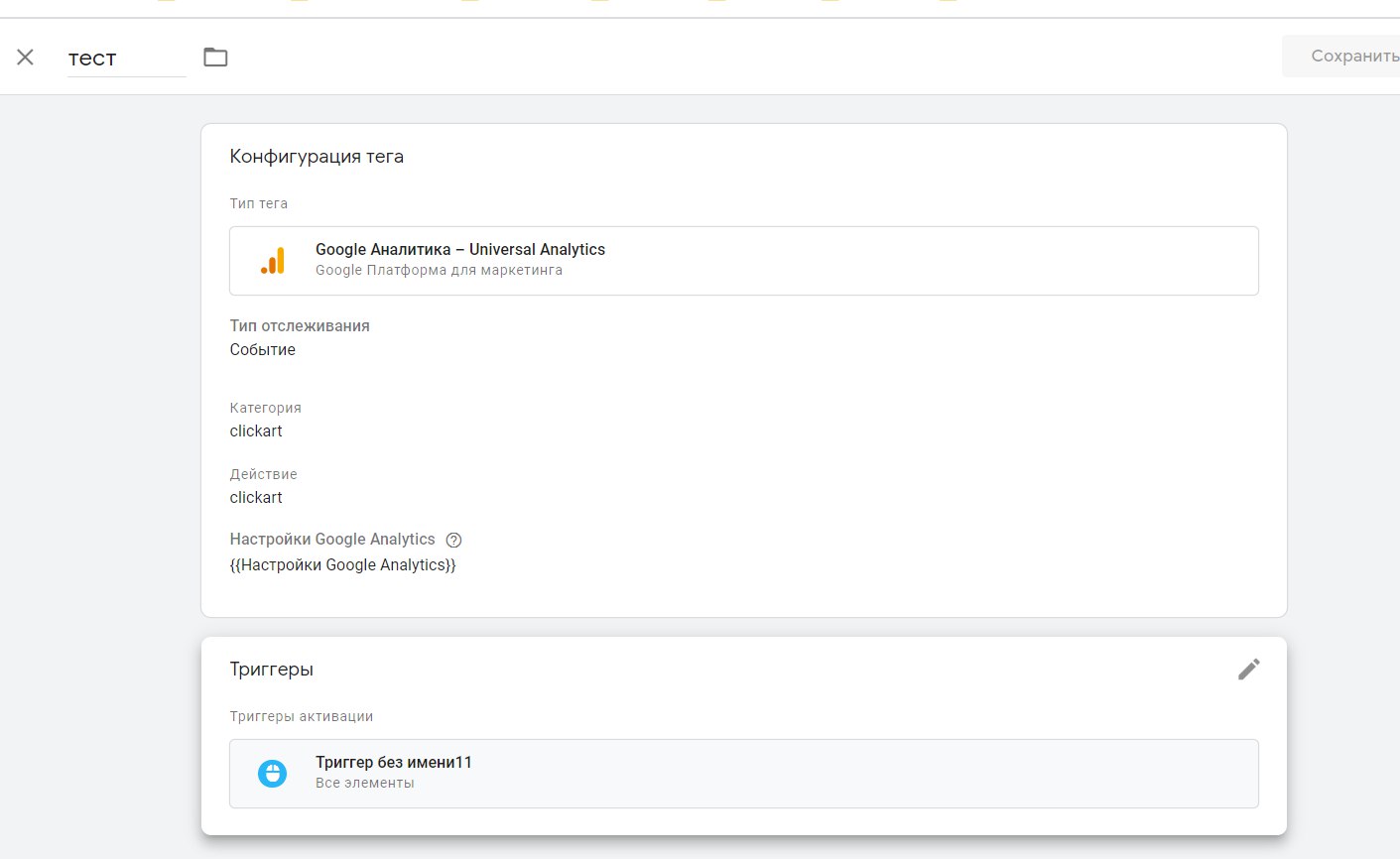
Task: Select the 'clickart' value under Действие
Action: (256, 497)
